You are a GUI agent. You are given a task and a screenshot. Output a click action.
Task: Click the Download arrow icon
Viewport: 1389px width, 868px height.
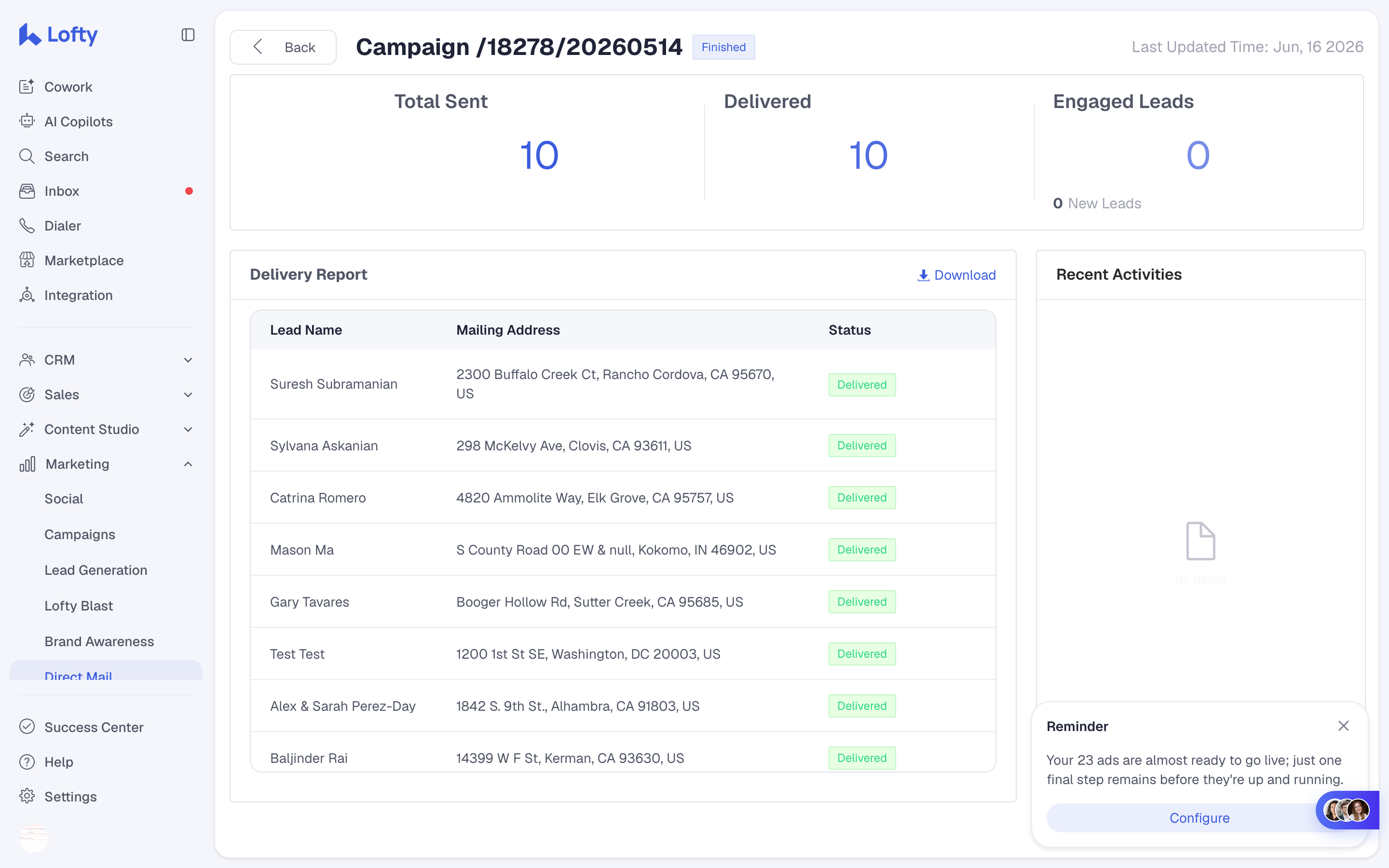click(924, 275)
